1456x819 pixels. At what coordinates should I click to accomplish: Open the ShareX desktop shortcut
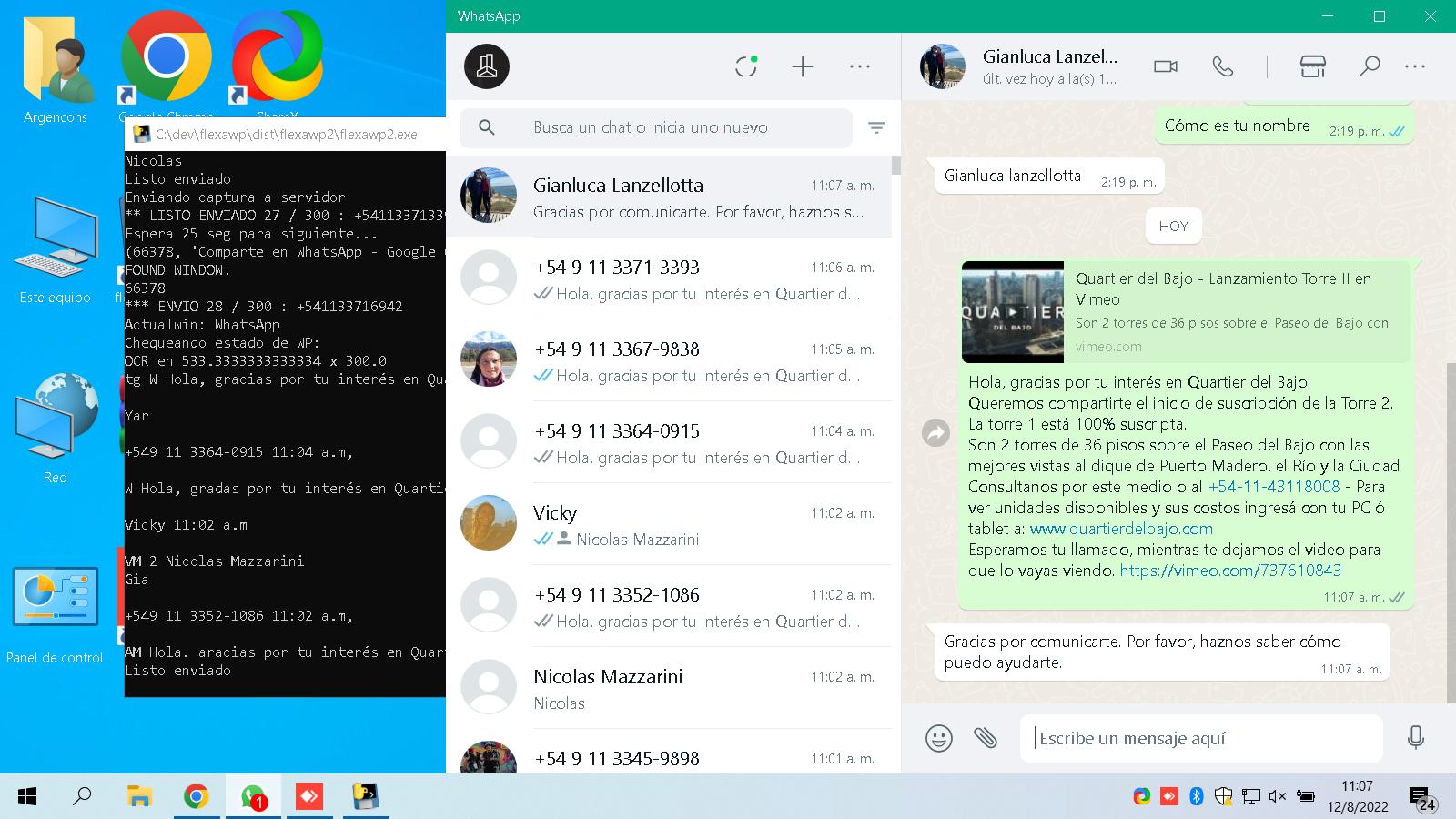pyautogui.click(x=277, y=66)
